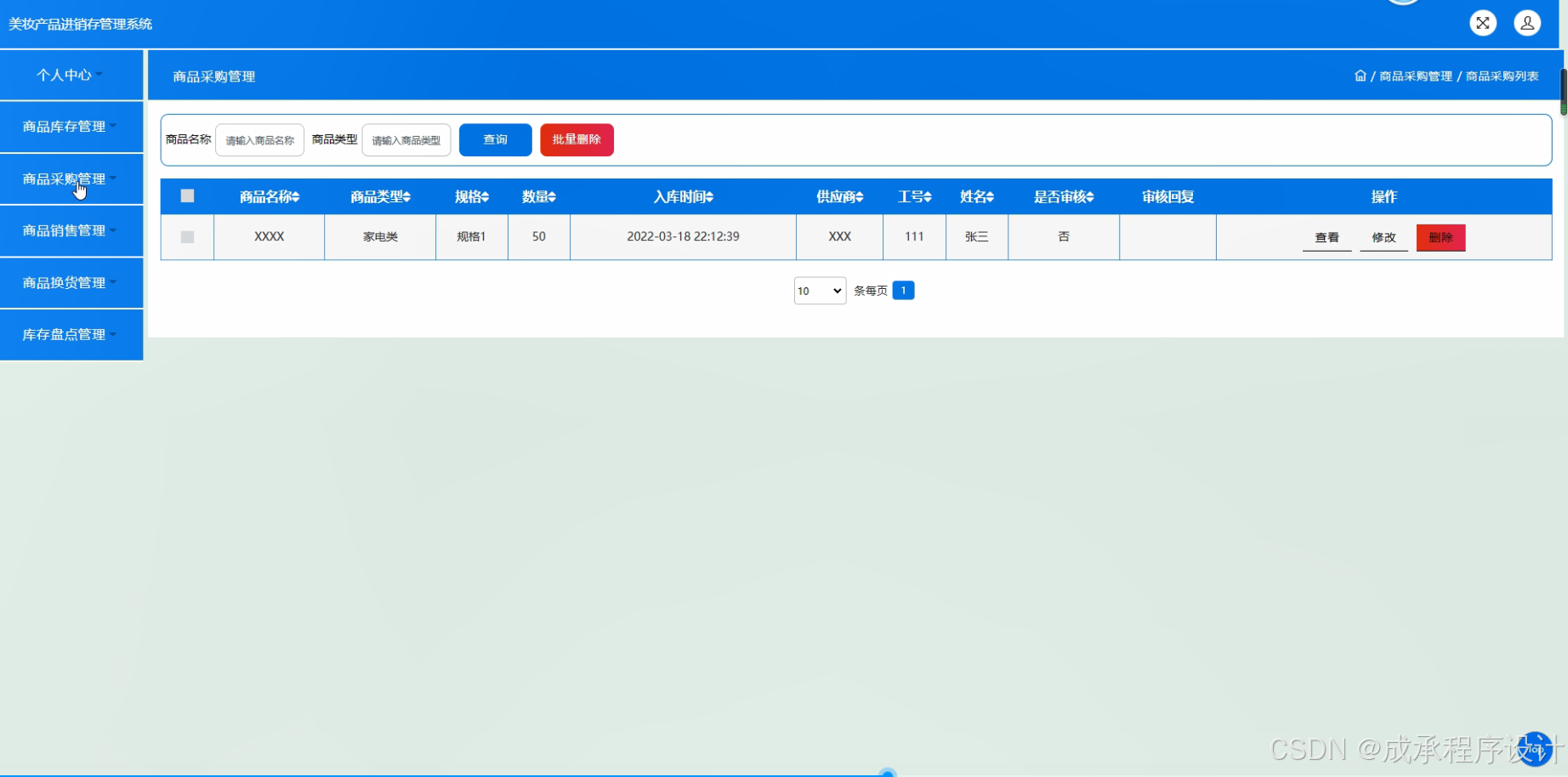Click the 操作 column header

pyautogui.click(x=1384, y=196)
